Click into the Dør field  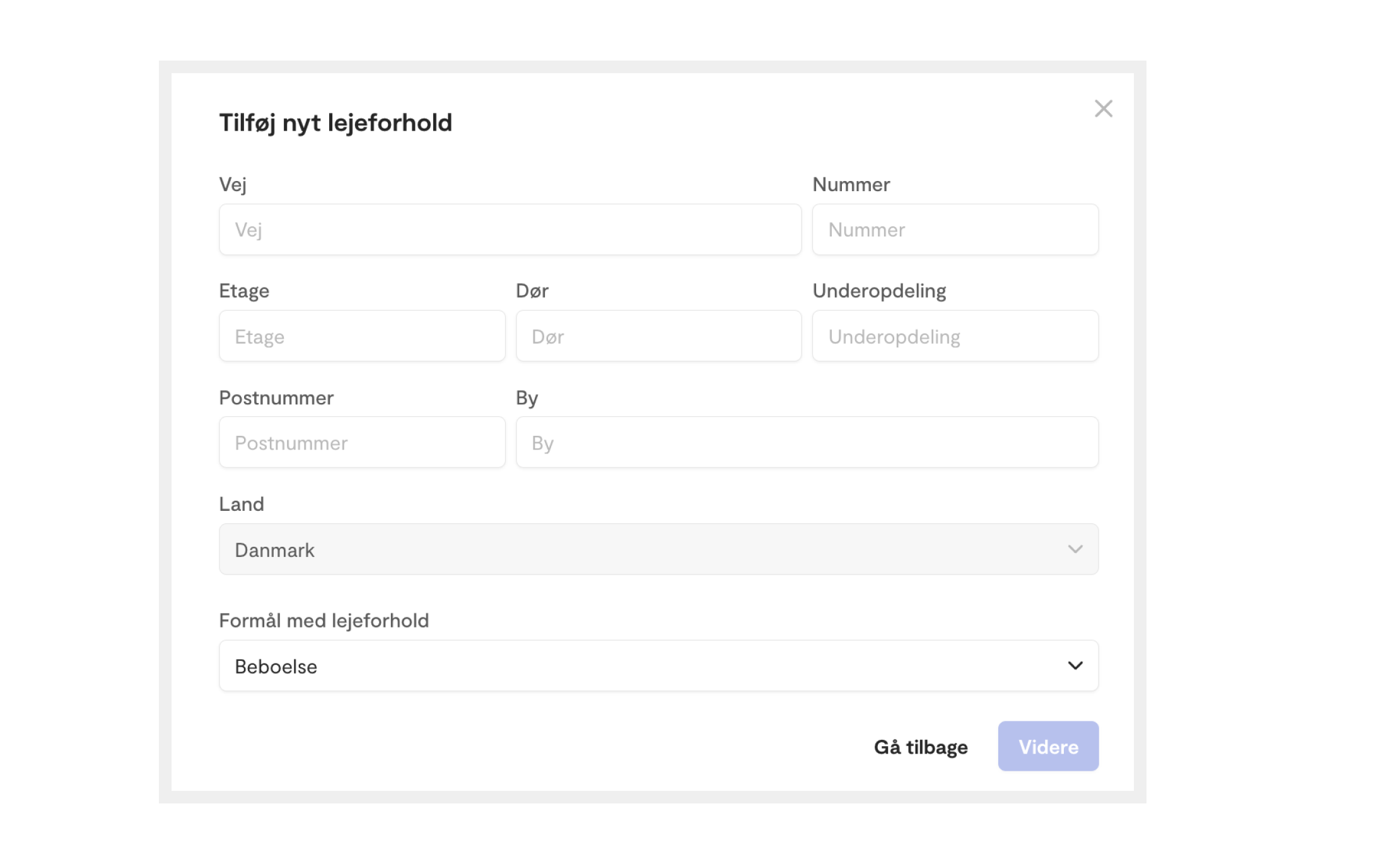[658, 336]
